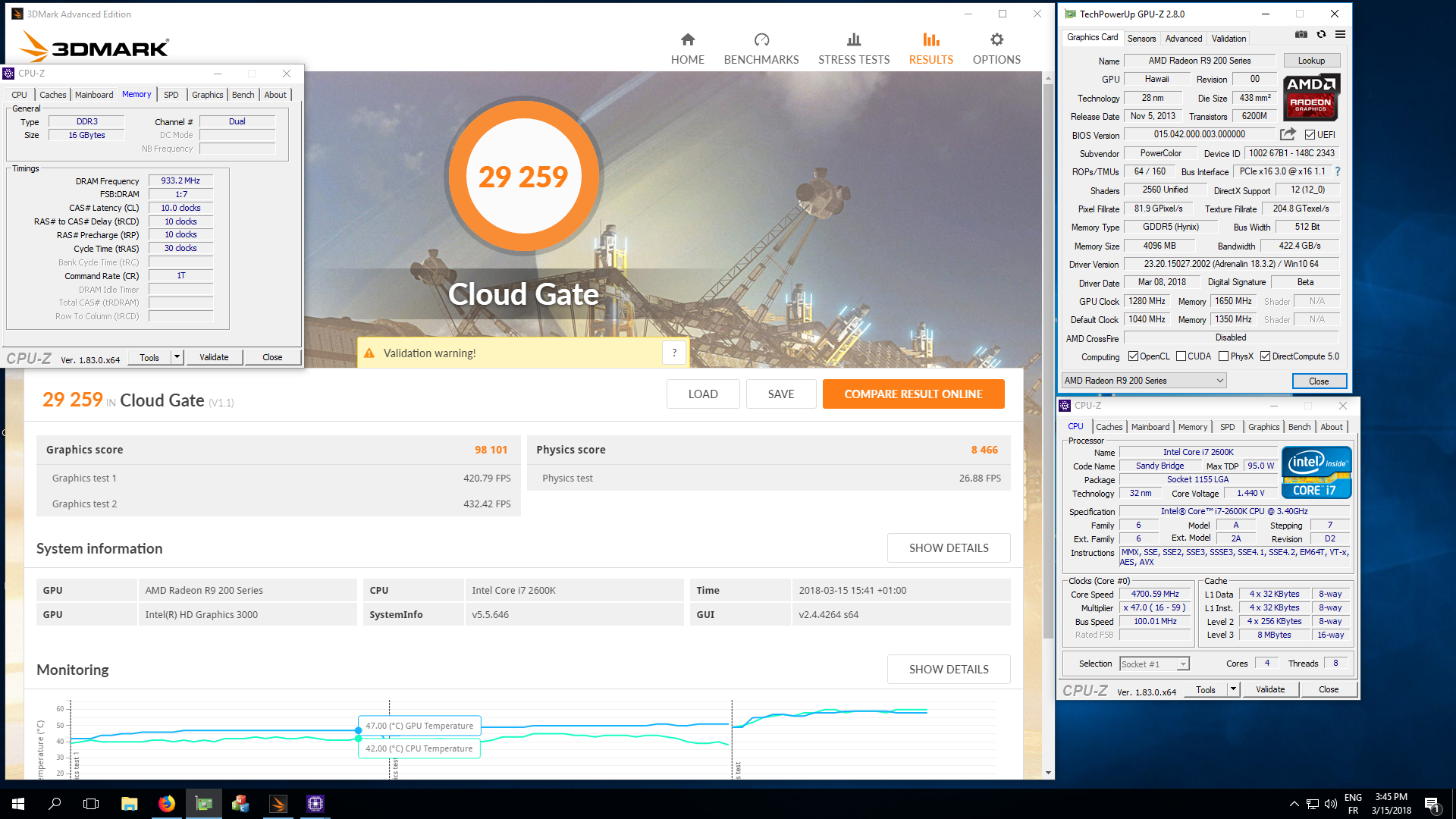This screenshot has width=1456, height=819.
Task: Switch to Advanced tab in GPU-Z
Action: (1183, 39)
